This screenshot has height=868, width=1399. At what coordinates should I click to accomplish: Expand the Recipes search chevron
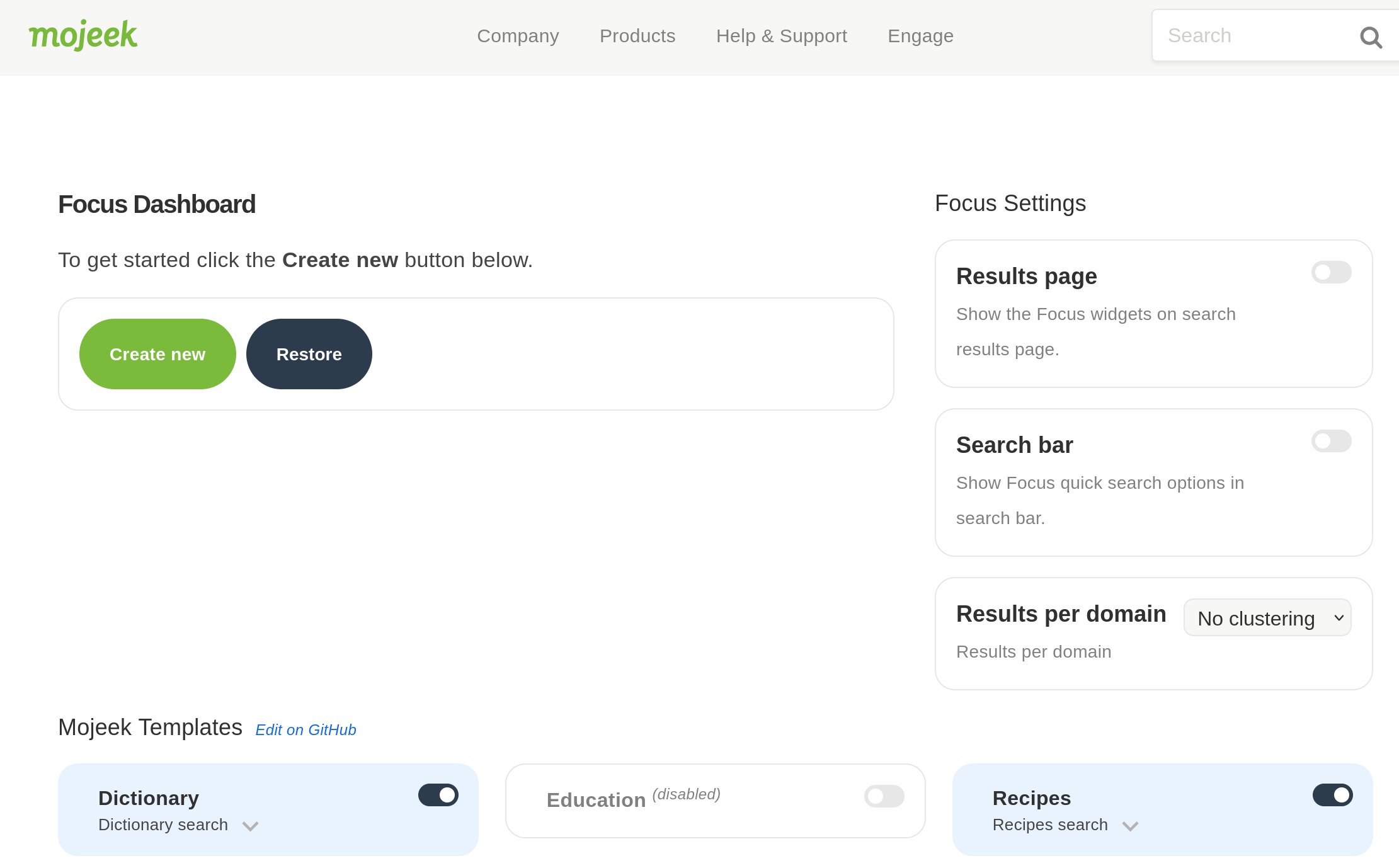(1131, 826)
